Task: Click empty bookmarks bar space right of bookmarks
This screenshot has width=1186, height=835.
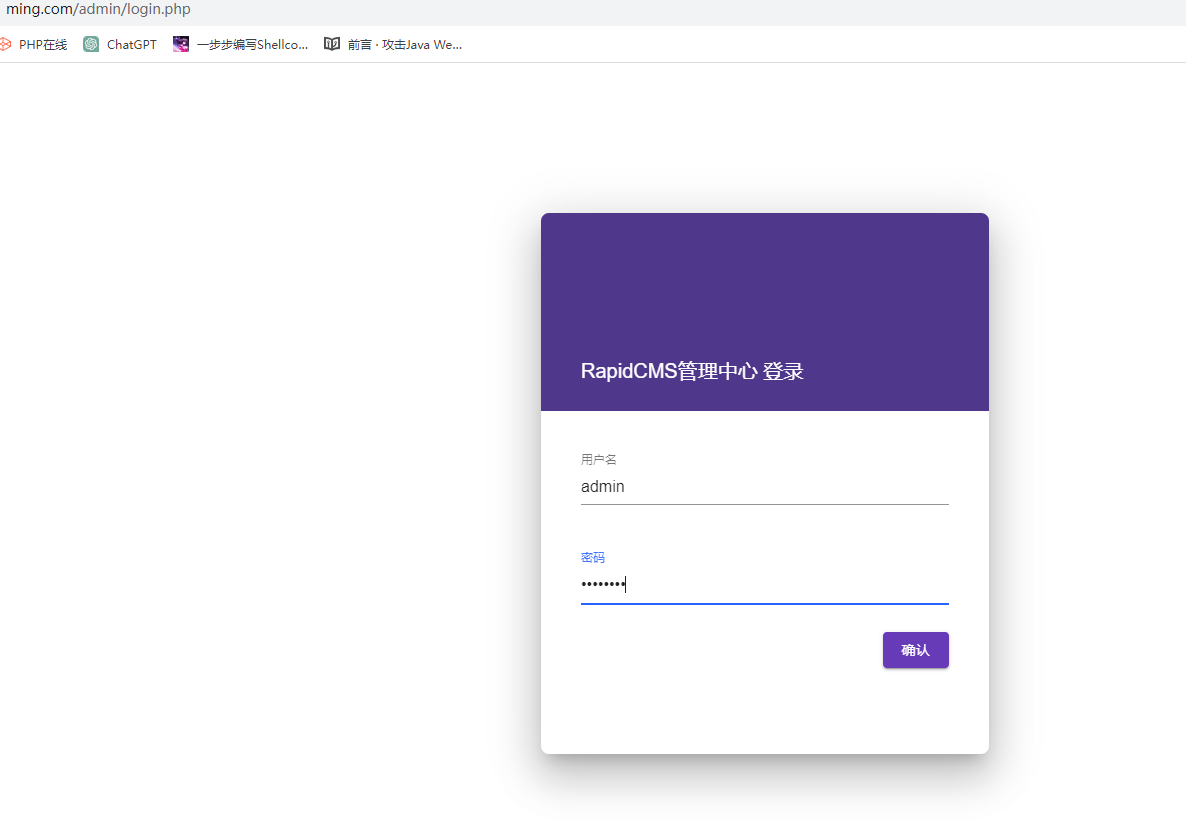Action: (x=800, y=45)
